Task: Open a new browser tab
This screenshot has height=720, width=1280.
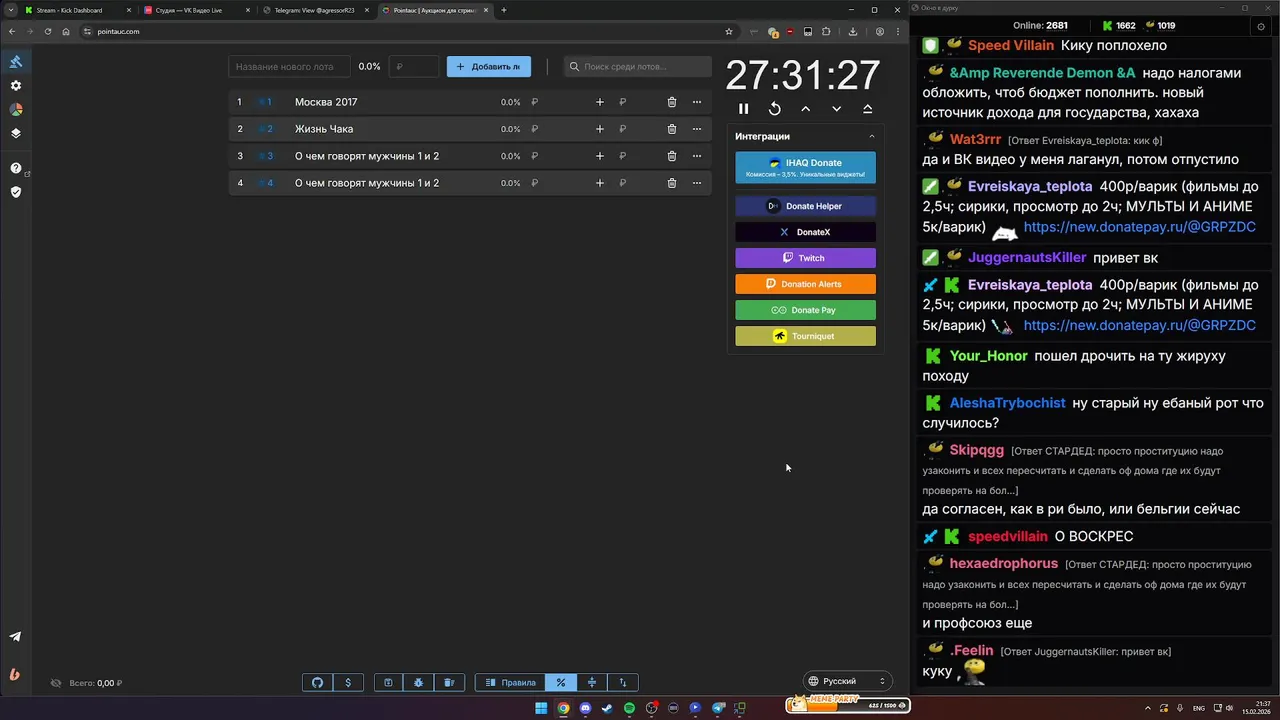Action: [x=504, y=10]
